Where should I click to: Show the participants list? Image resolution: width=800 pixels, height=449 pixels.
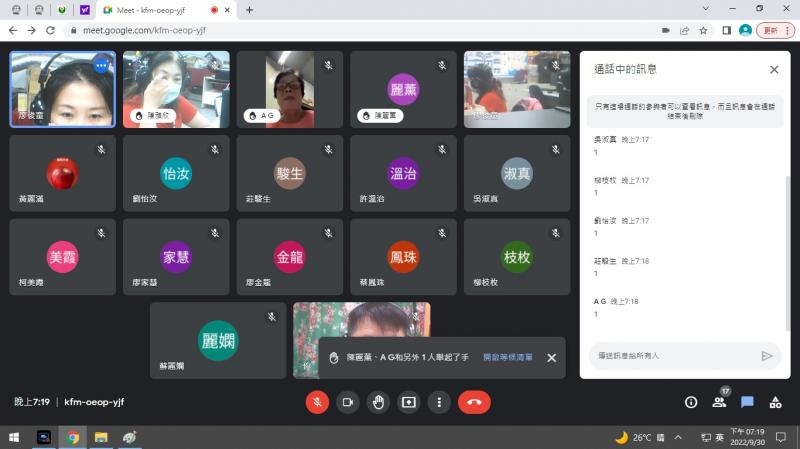719,402
